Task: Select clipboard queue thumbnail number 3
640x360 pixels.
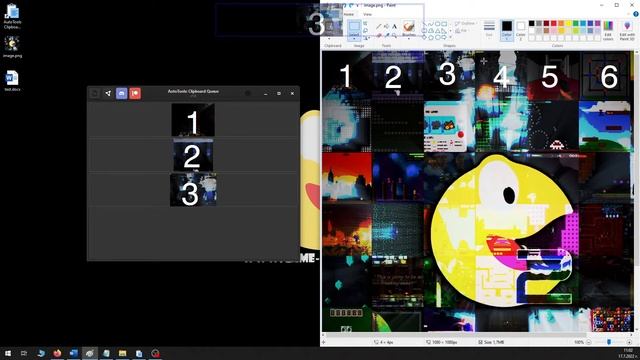Action: coord(193,190)
